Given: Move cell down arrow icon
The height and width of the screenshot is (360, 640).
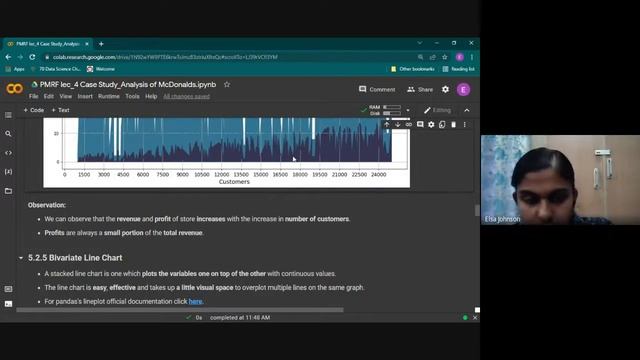Looking at the screenshot, I should (x=398, y=124).
